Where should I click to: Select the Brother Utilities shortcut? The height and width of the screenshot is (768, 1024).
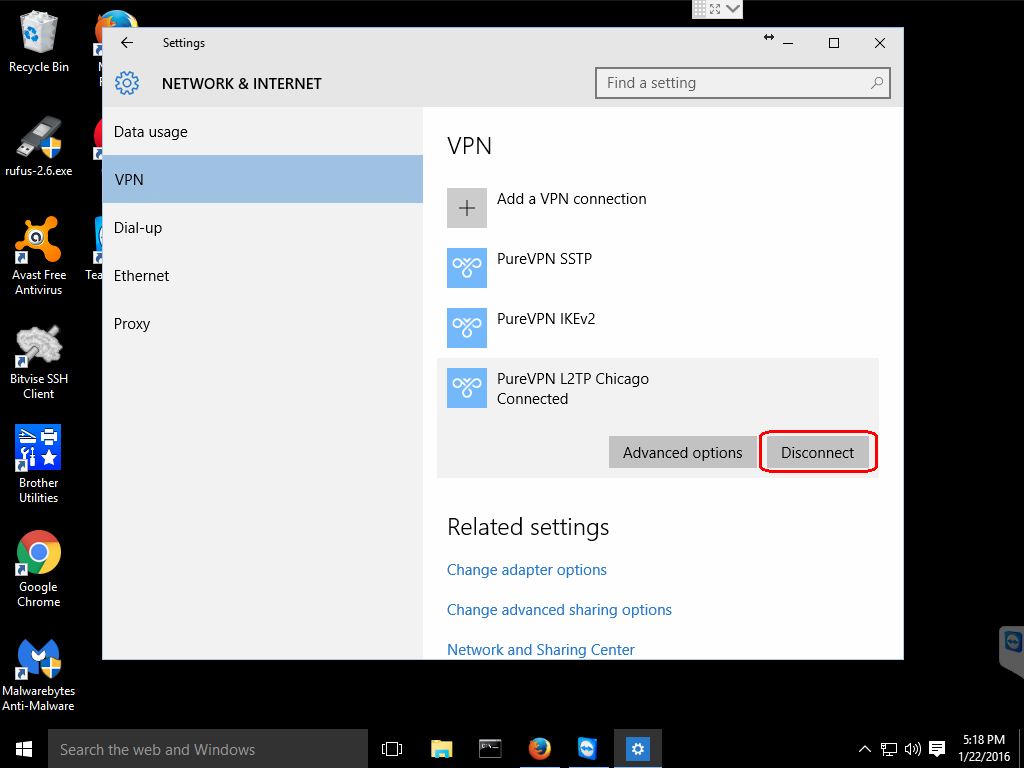tap(39, 464)
